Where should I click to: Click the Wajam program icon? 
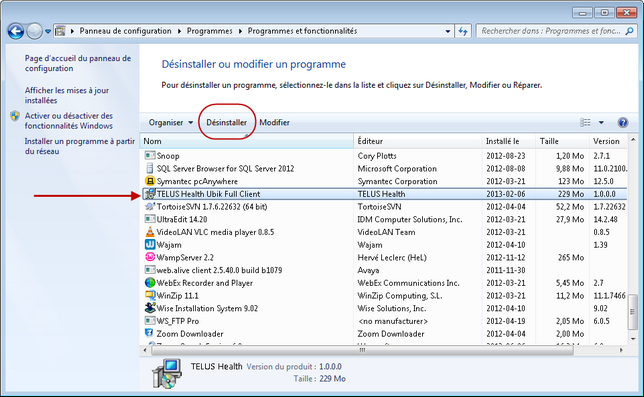coord(150,244)
